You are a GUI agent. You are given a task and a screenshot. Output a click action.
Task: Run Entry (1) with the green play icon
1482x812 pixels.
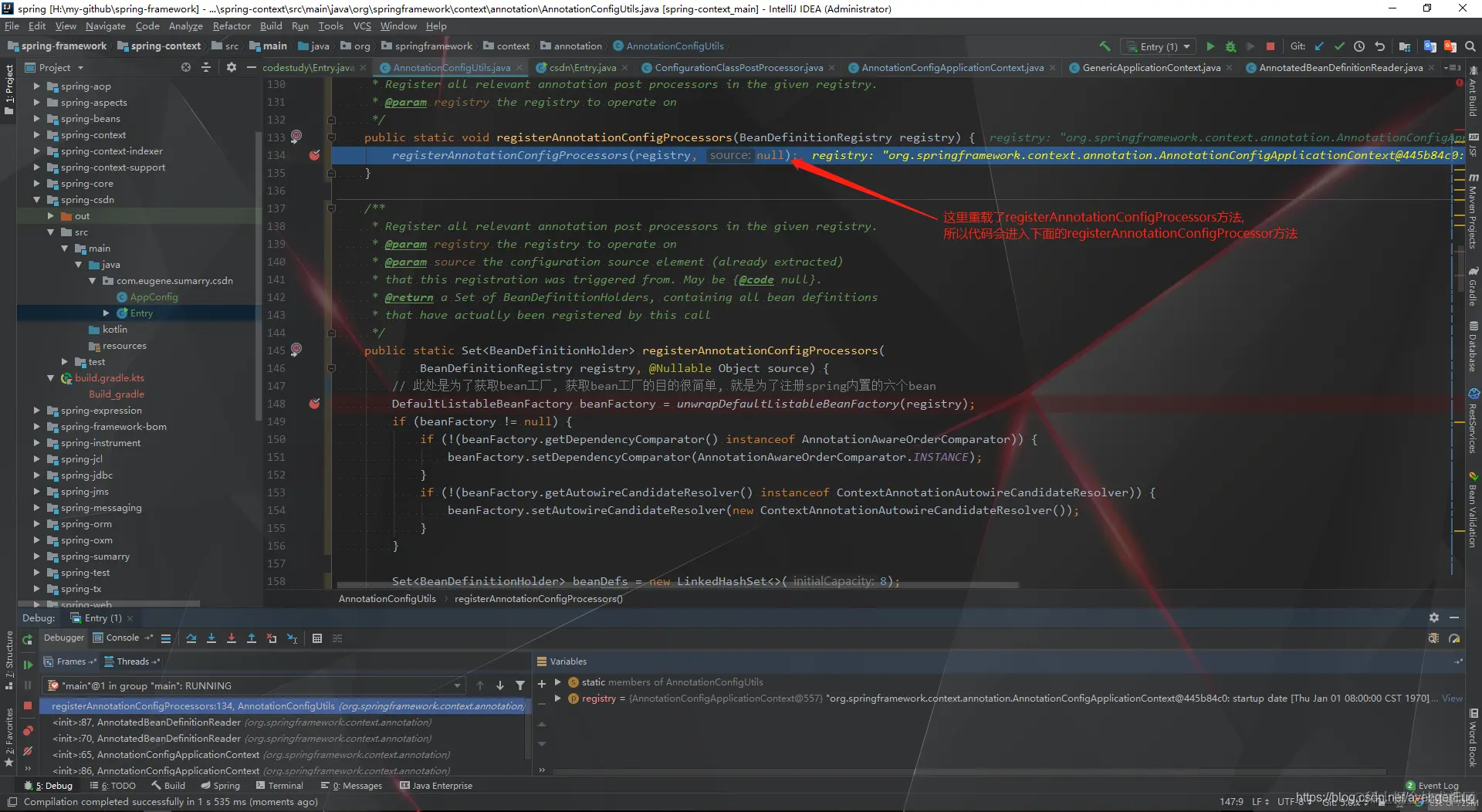tap(1210, 46)
